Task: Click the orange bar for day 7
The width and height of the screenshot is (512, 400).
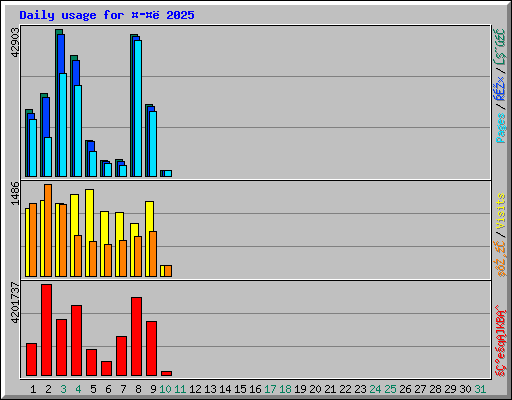Action: (x=123, y=258)
